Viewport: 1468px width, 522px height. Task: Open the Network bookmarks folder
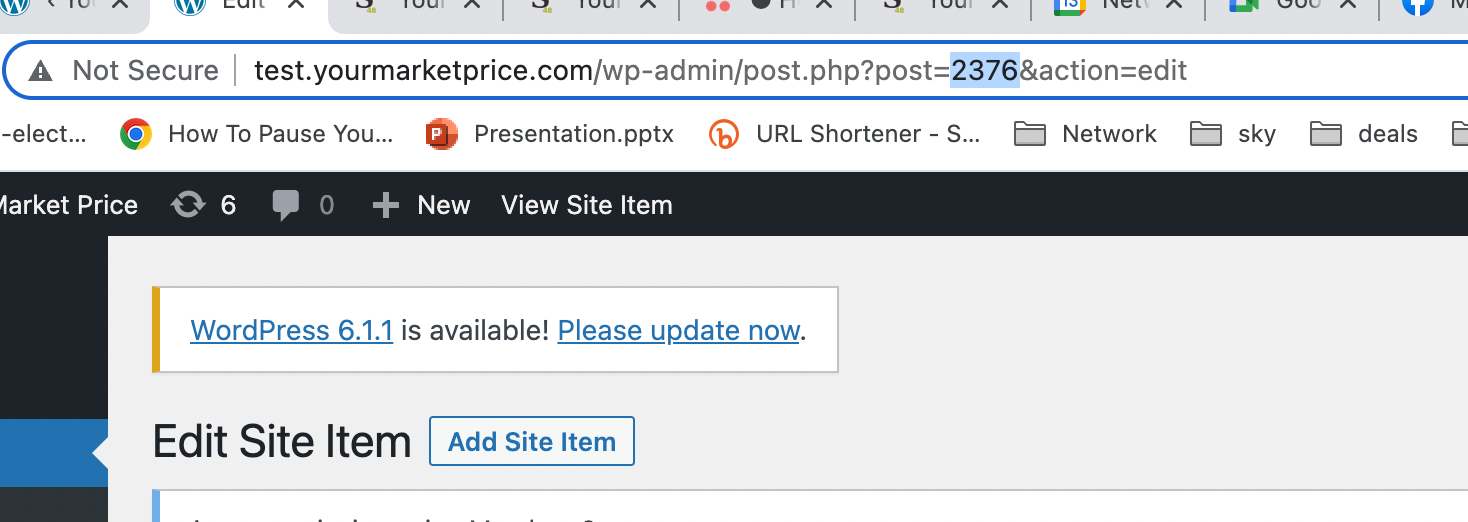(1086, 134)
